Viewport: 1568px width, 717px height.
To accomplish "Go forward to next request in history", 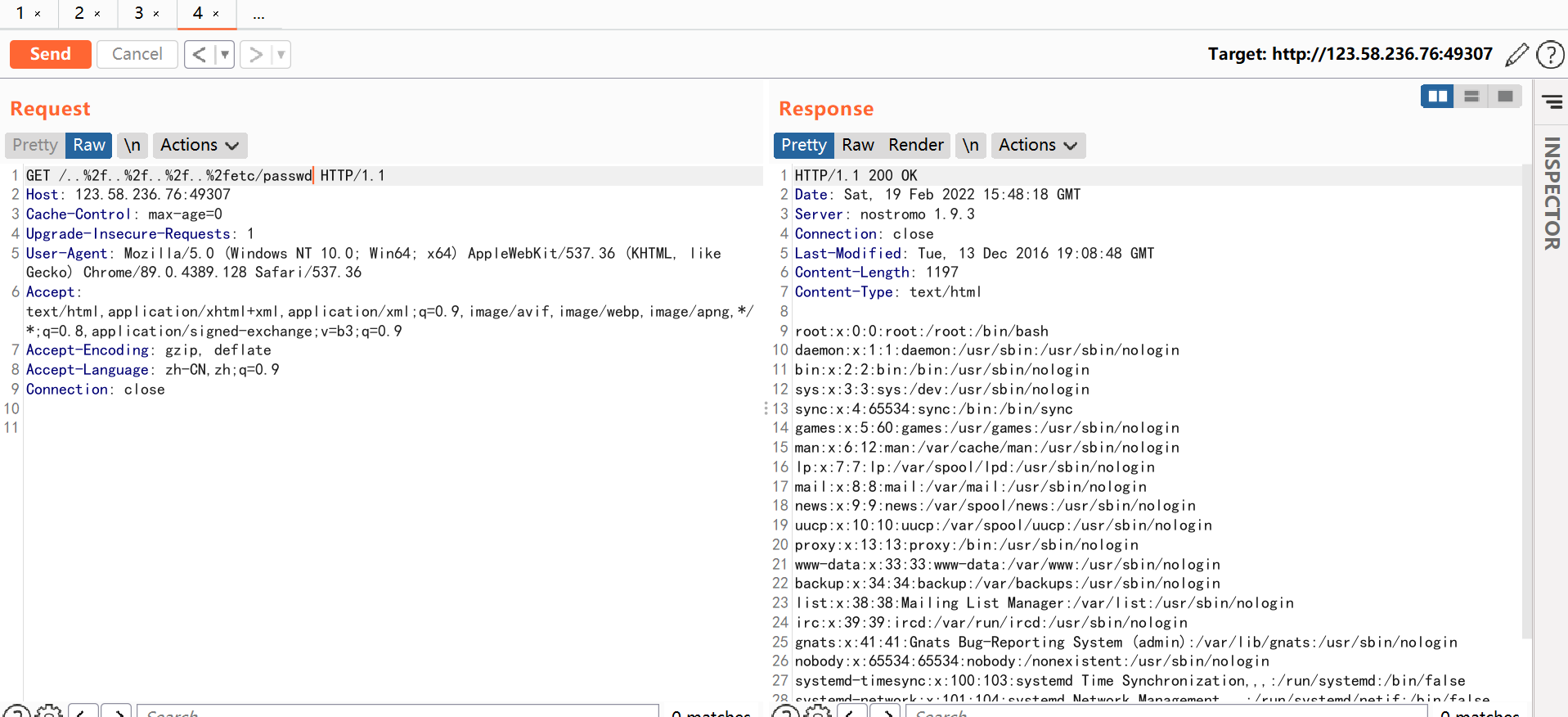I will point(255,55).
